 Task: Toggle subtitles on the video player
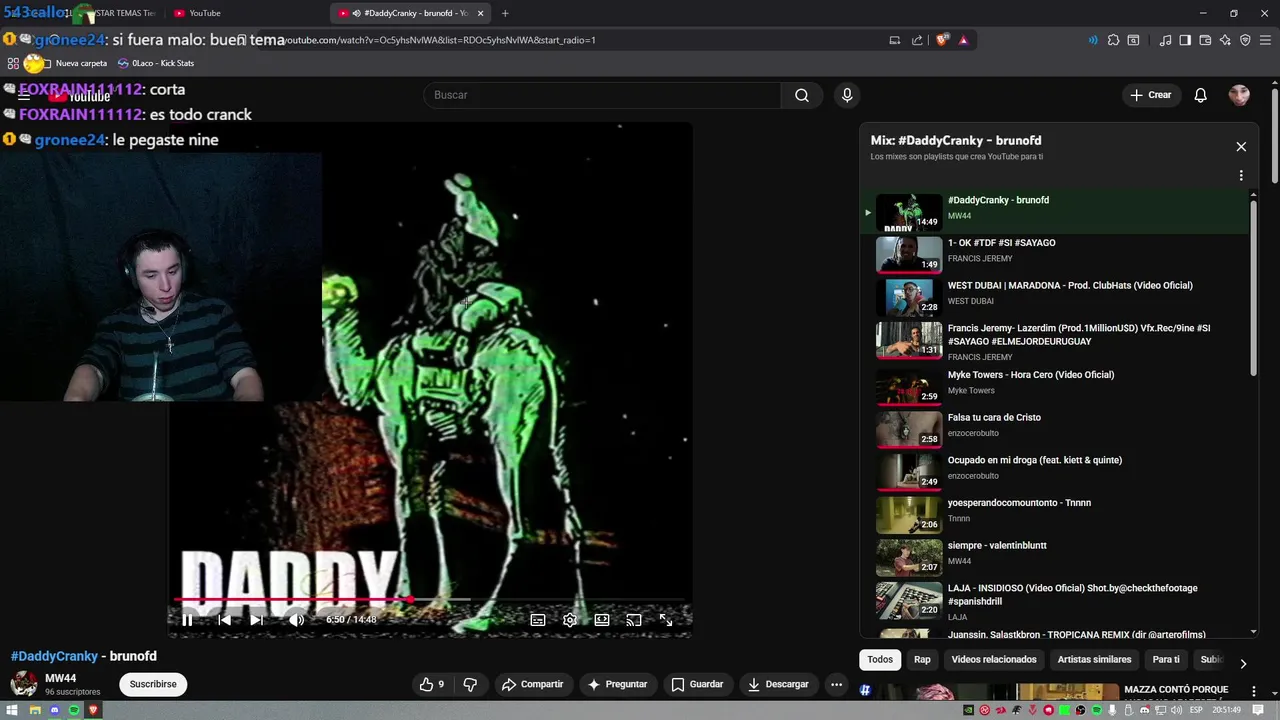coord(538,620)
